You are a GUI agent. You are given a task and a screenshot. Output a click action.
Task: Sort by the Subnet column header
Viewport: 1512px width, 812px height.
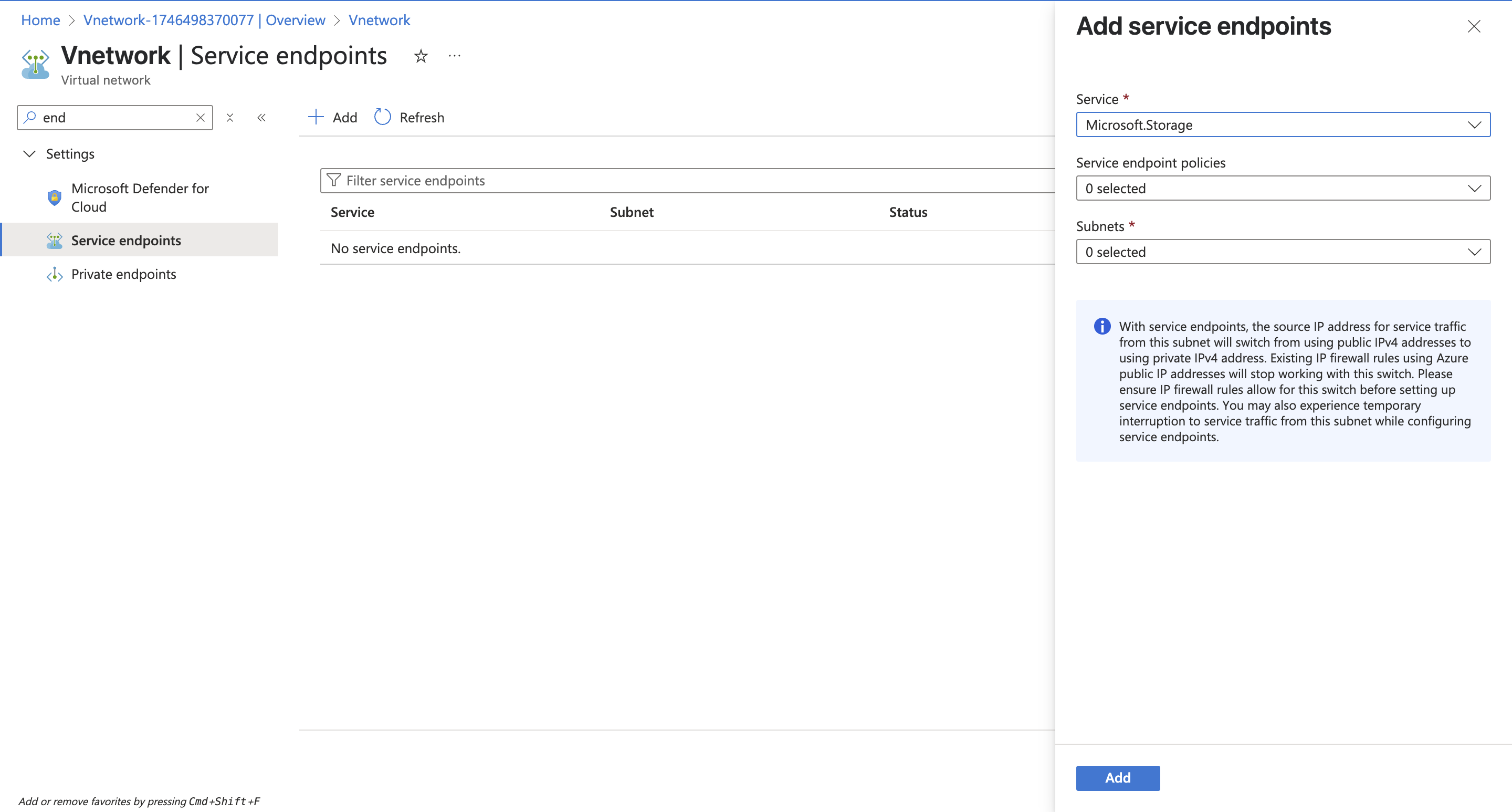coord(632,212)
